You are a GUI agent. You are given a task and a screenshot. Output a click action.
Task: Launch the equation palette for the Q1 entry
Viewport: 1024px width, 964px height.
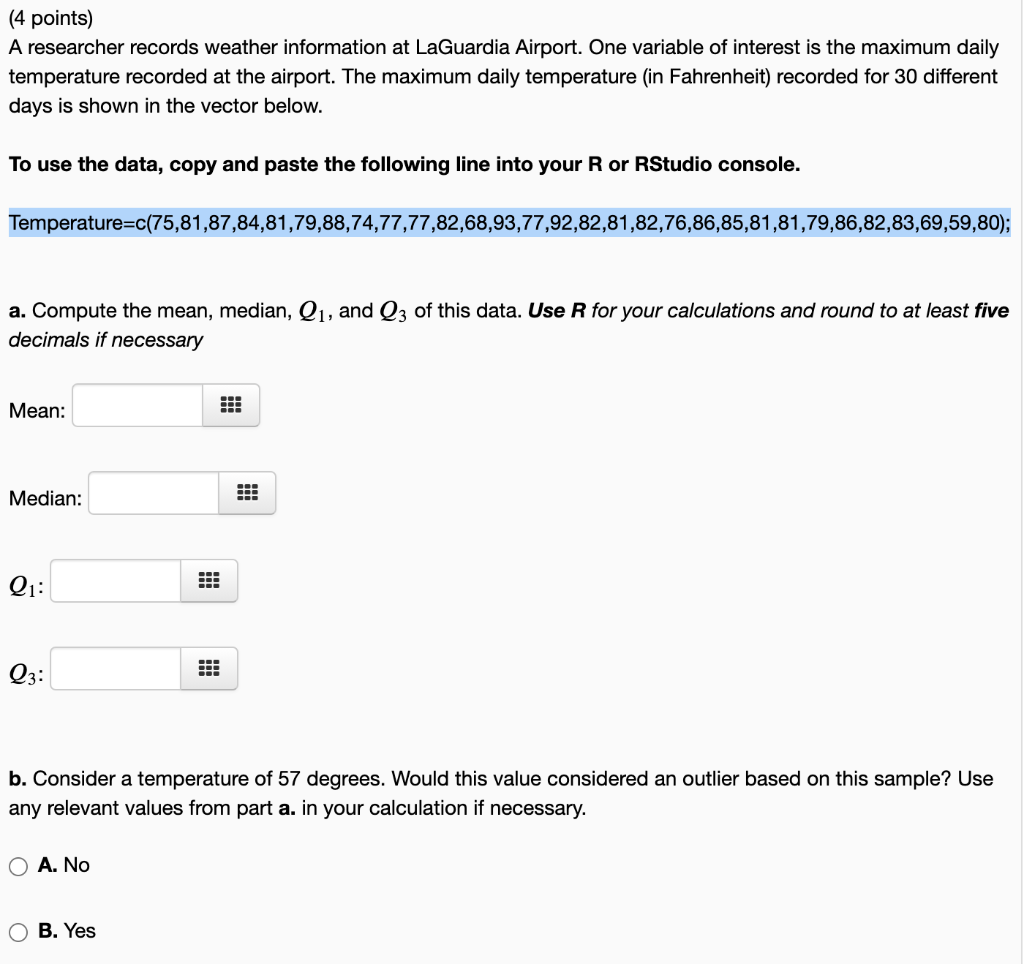point(208,580)
